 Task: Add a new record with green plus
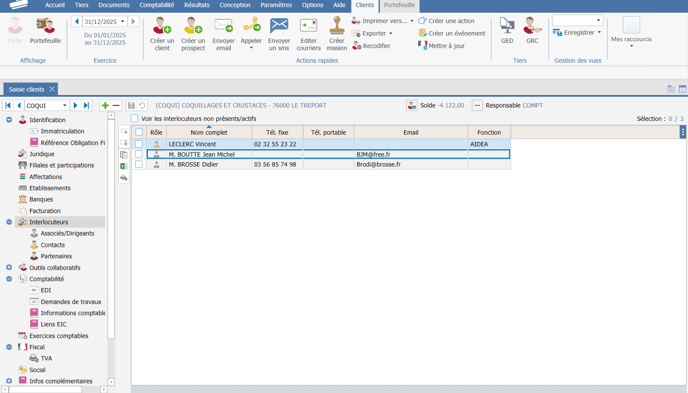click(x=105, y=105)
